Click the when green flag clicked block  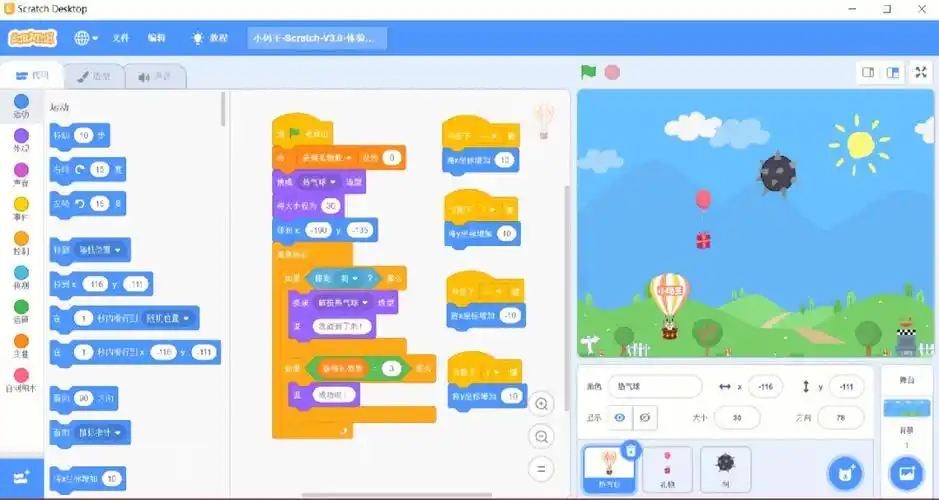point(302,131)
